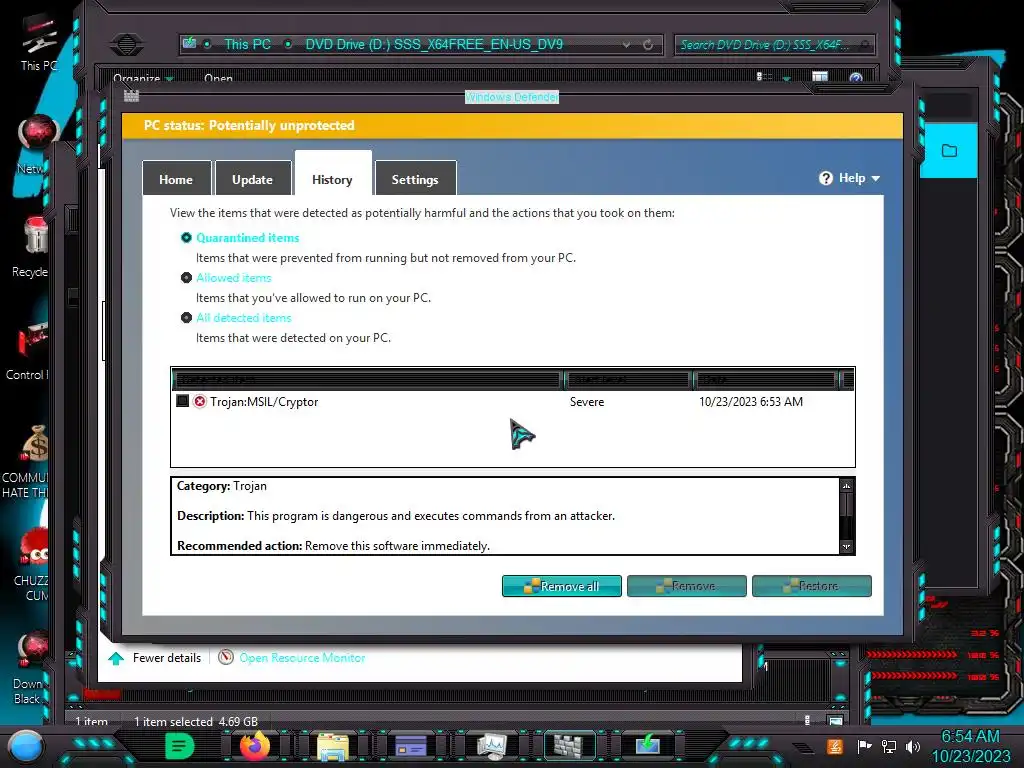Launch Firefox from the taskbar
The width and height of the screenshot is (1024, 768).
pos(255,745)
